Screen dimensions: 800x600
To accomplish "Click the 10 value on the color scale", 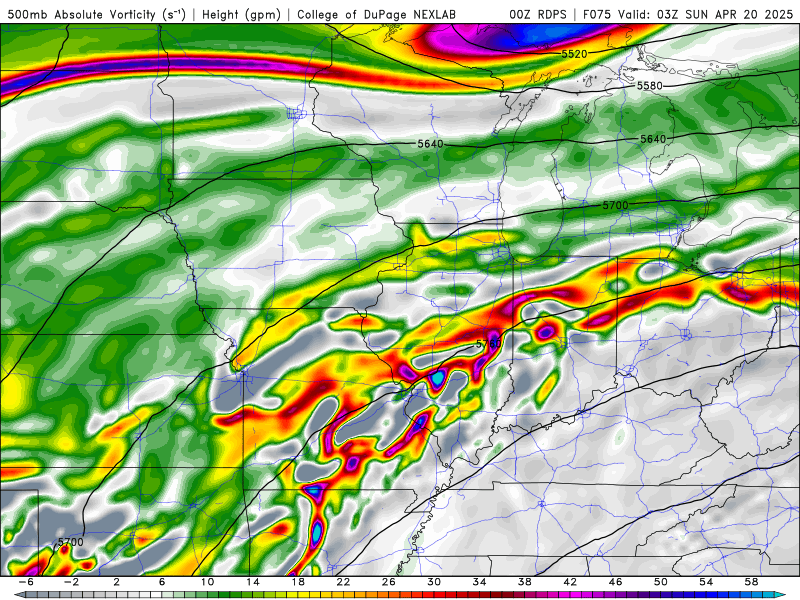I will (207, 582).
